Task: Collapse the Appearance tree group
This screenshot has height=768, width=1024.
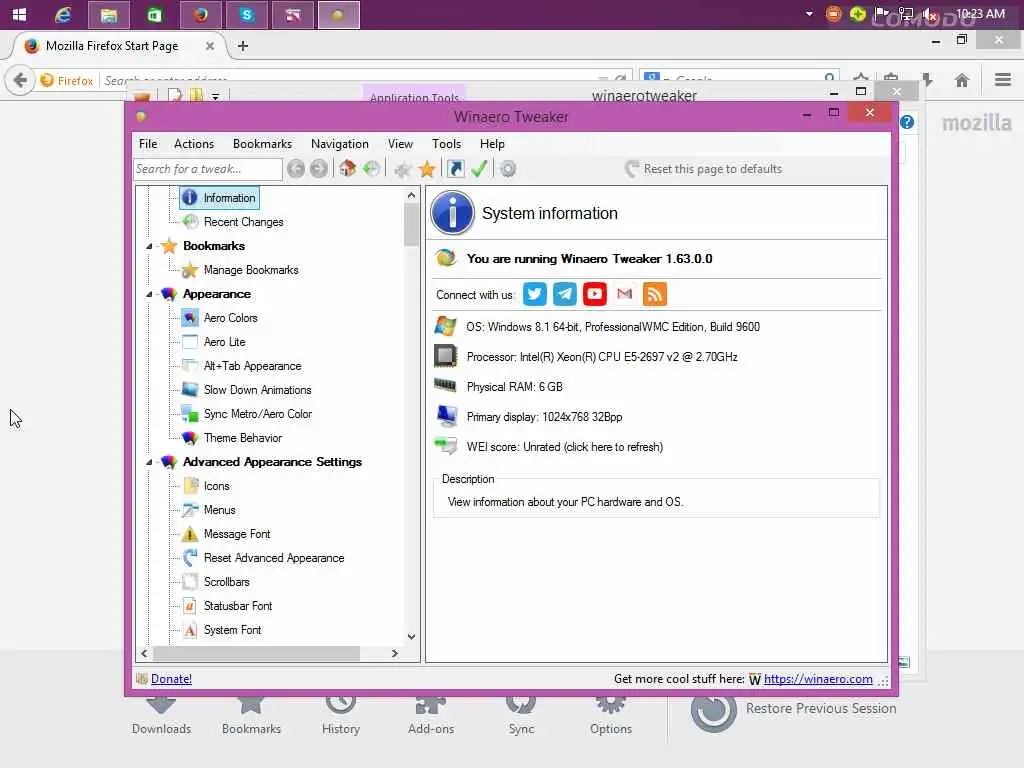Action: [150, 295]
